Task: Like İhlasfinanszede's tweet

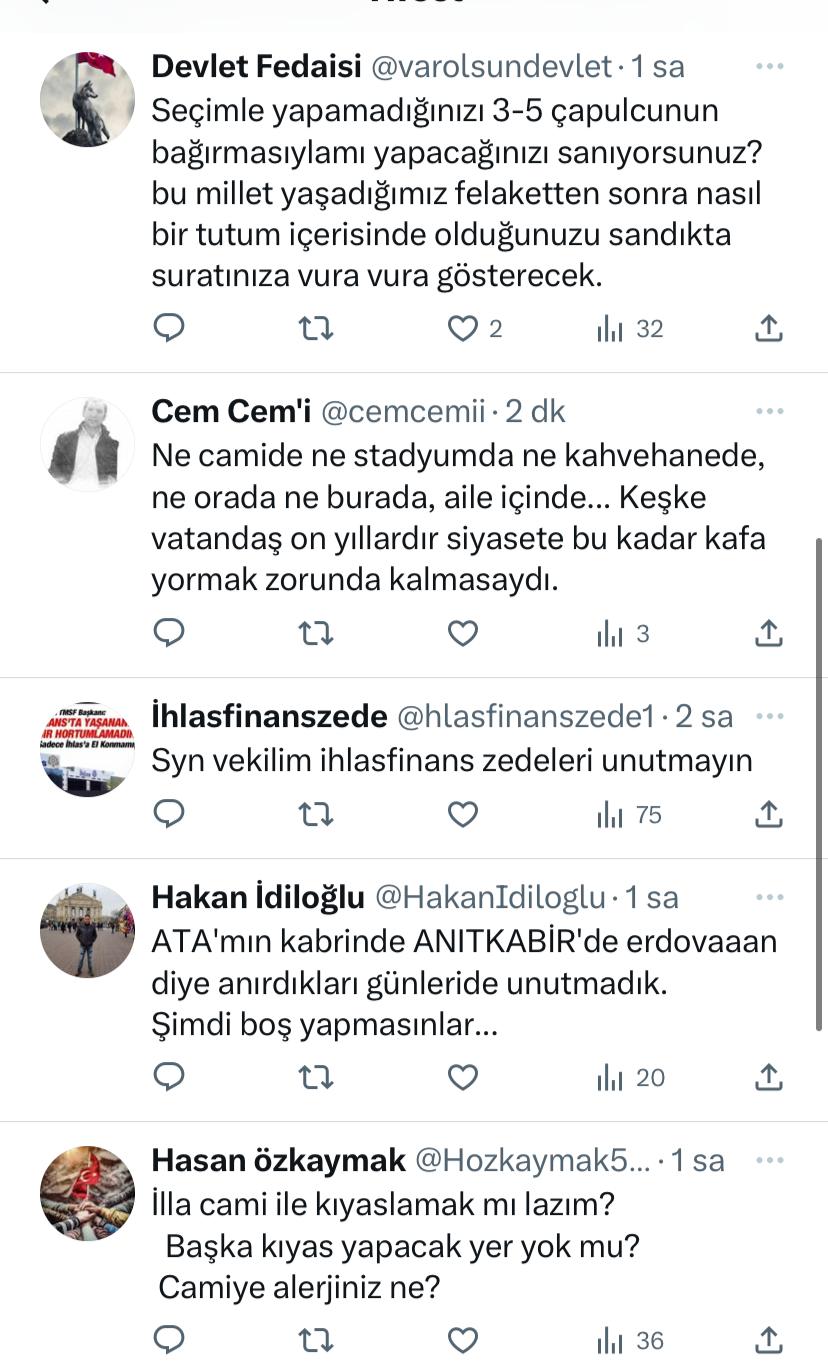Action: tap(462, 815)
